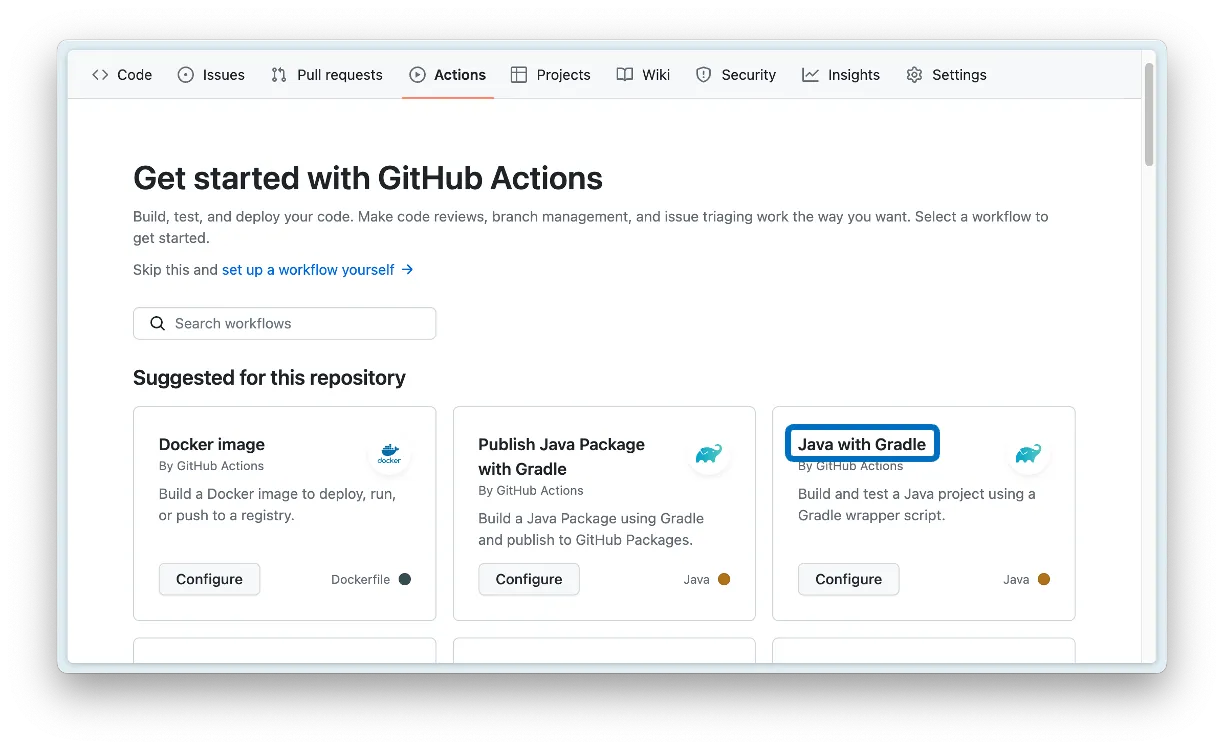Select the Actions tab
The width and height of the screenshot is (1224, 750).
(448, 75)
